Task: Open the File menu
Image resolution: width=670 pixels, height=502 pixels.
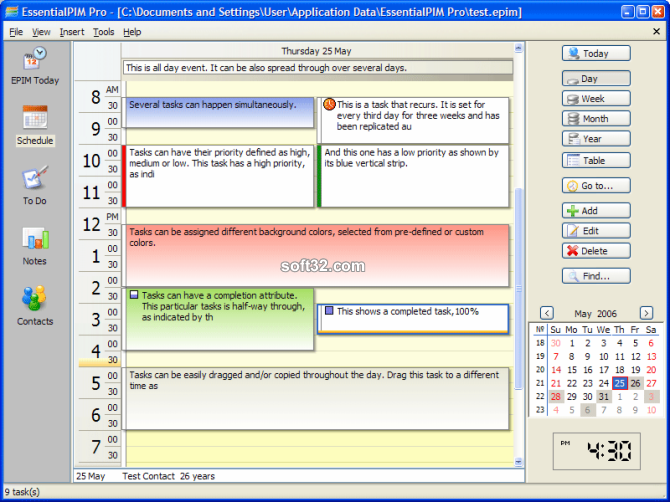Action: (x=16, y=32)
